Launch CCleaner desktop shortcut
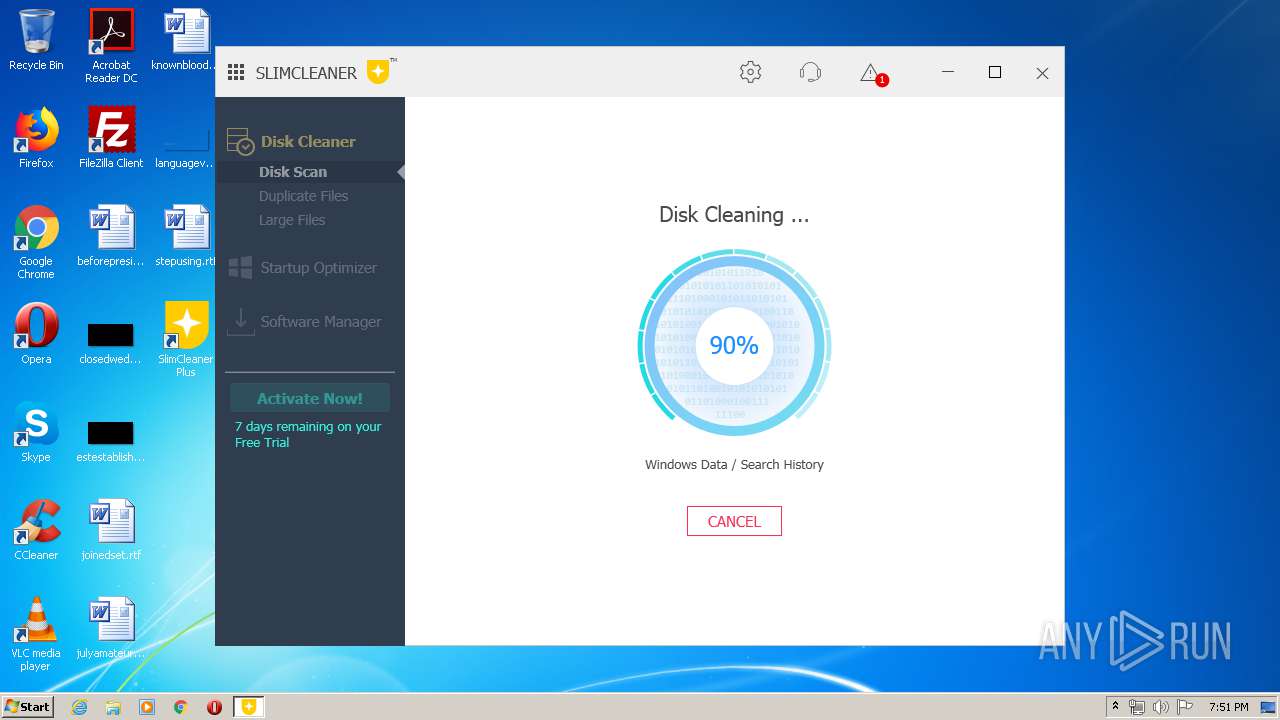Image resolution: width=1280 pixels, height=720 pixels. pyautogui.click(x=36, y=530)
